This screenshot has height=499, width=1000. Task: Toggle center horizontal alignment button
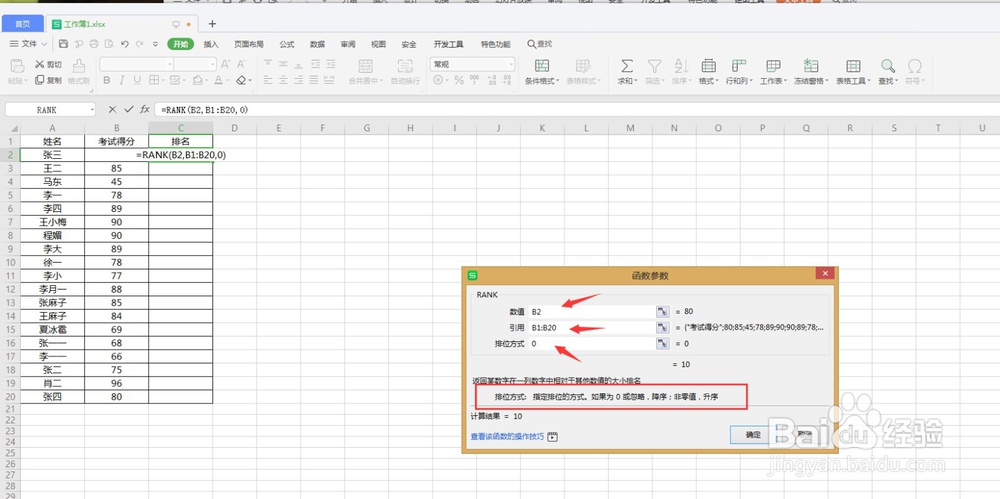[283, 80]
